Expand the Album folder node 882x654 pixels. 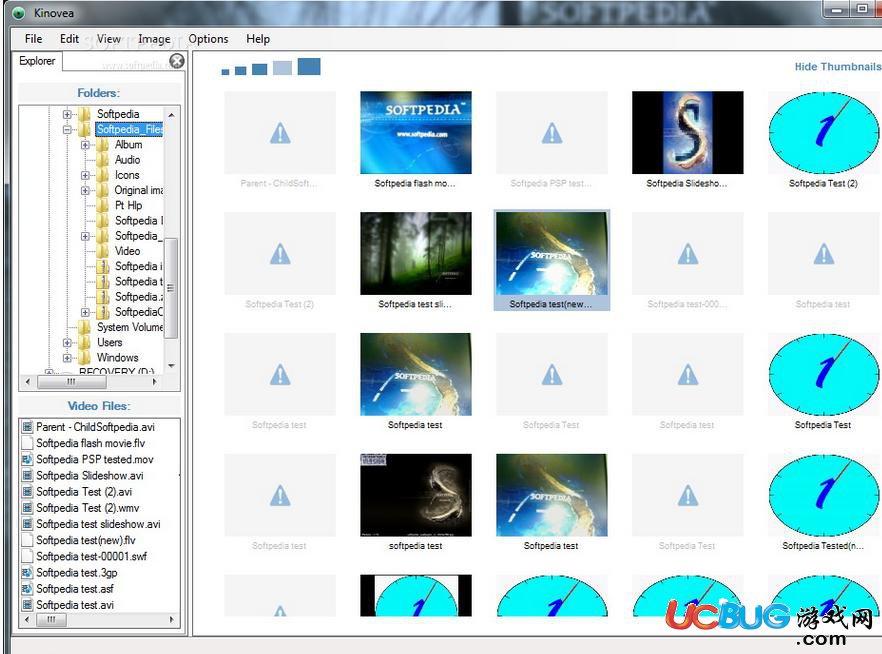pyautogui.click(x=85, y=145)
